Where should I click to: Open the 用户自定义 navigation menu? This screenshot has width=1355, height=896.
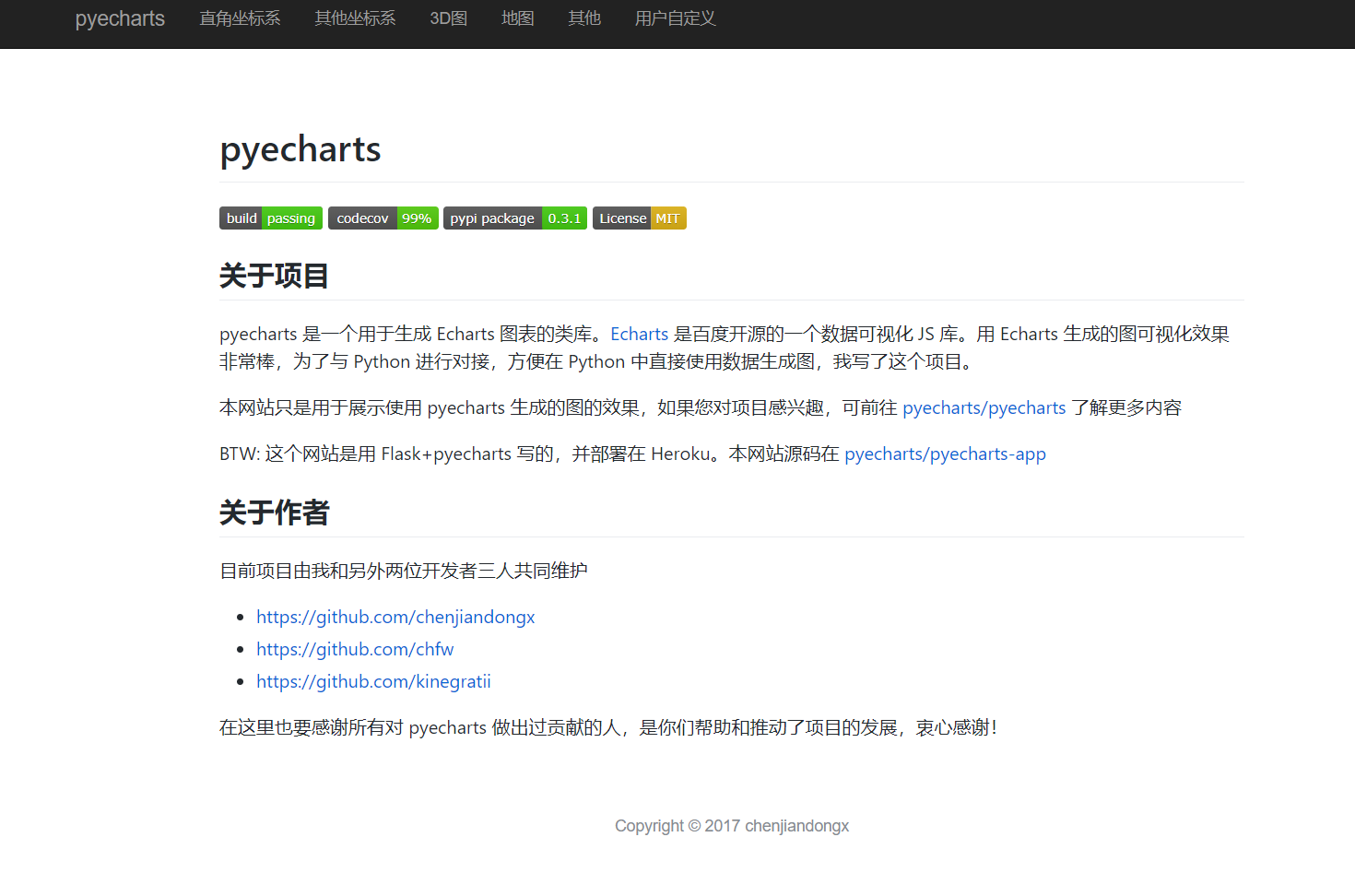[675, 18]
